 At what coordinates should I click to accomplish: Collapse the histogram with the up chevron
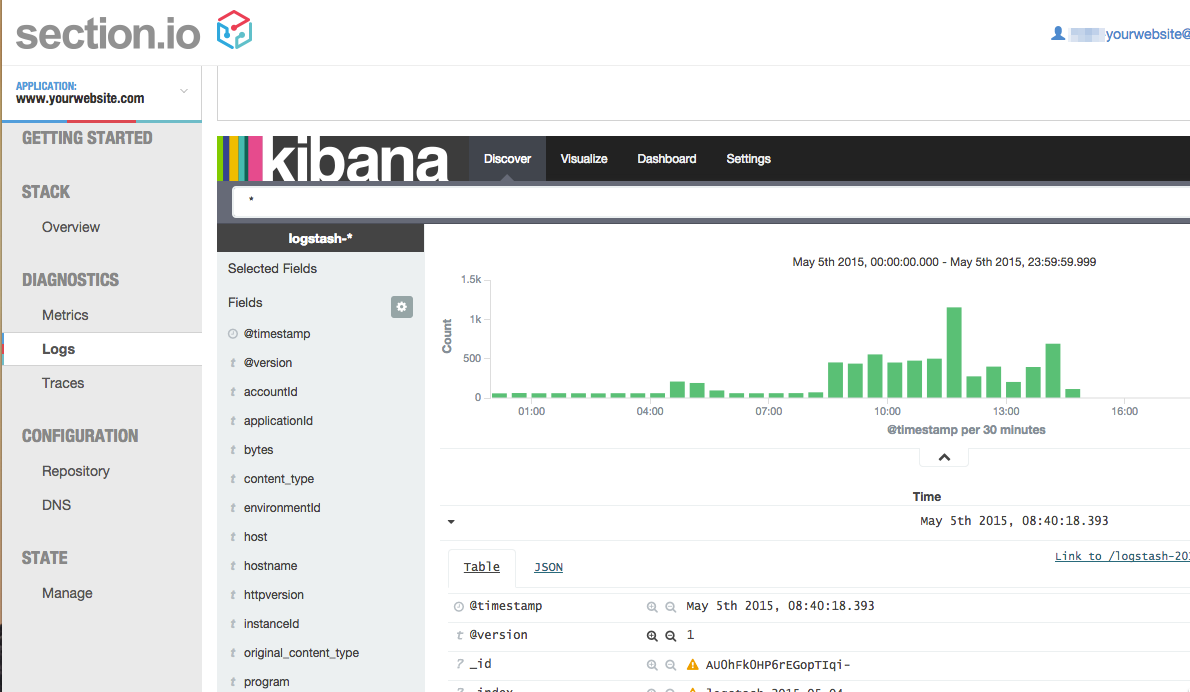[x=944, y=457]
